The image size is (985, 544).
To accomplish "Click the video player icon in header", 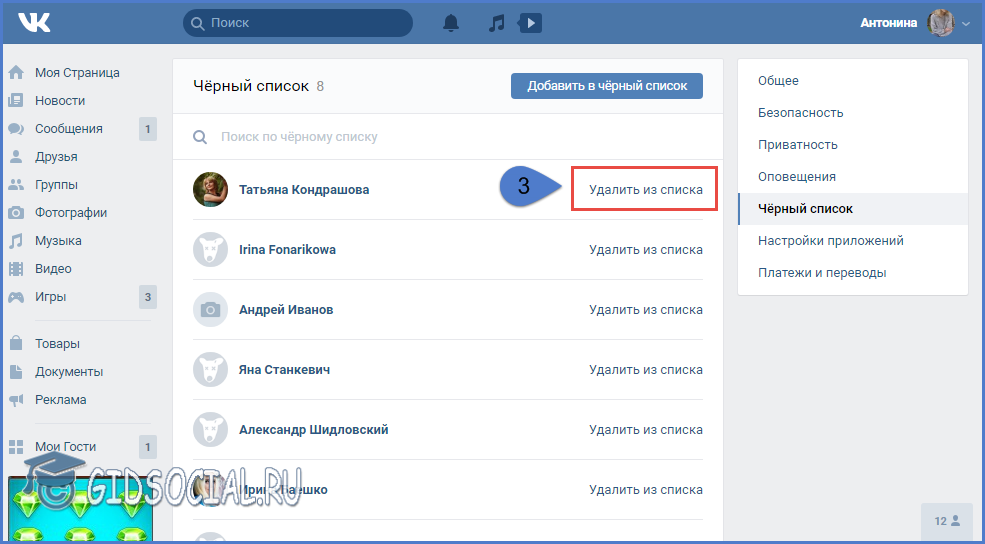I will [530, 23].
